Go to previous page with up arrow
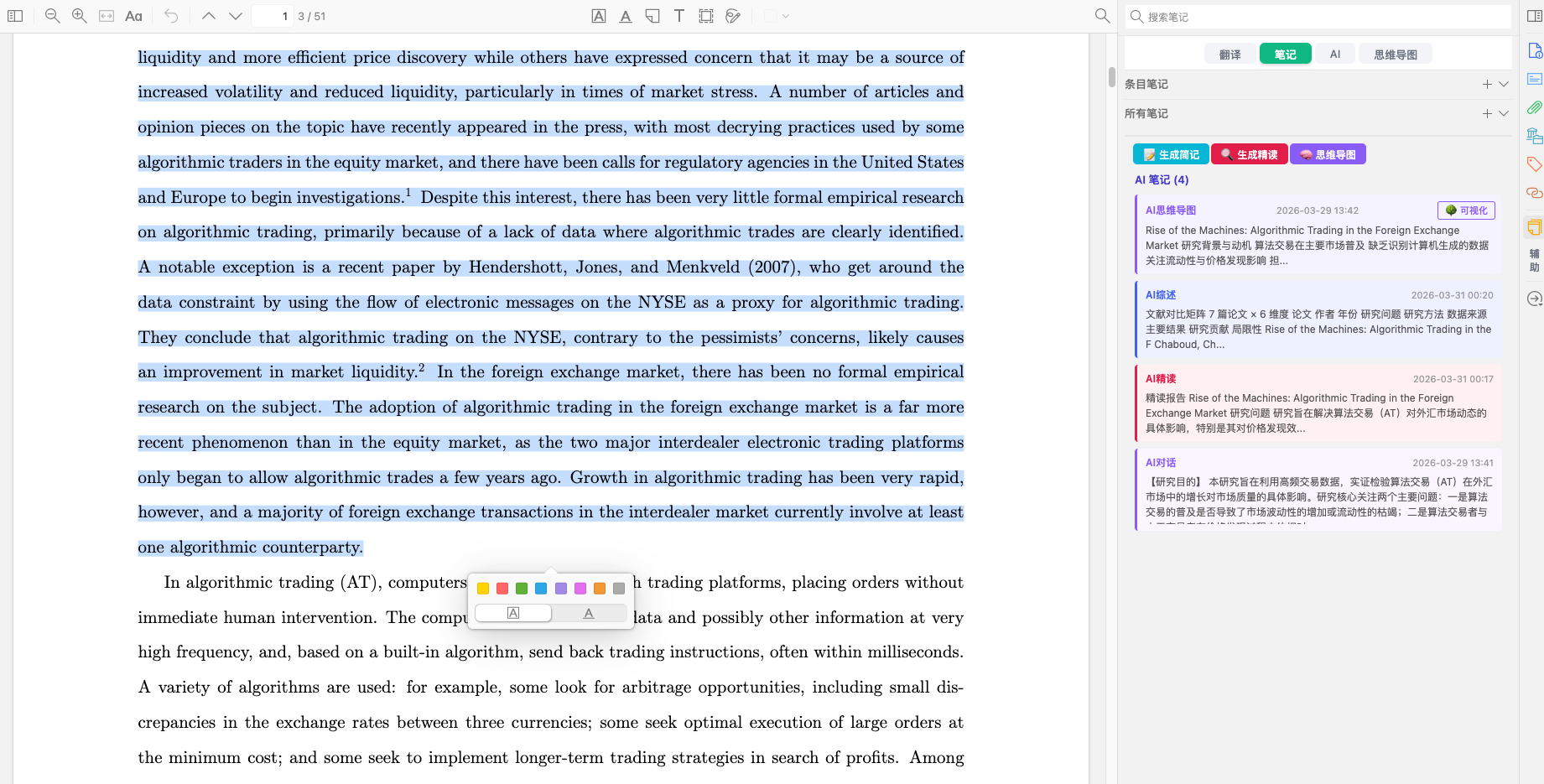Viewport: 1544px width, 784px height. tap(209, 16)
